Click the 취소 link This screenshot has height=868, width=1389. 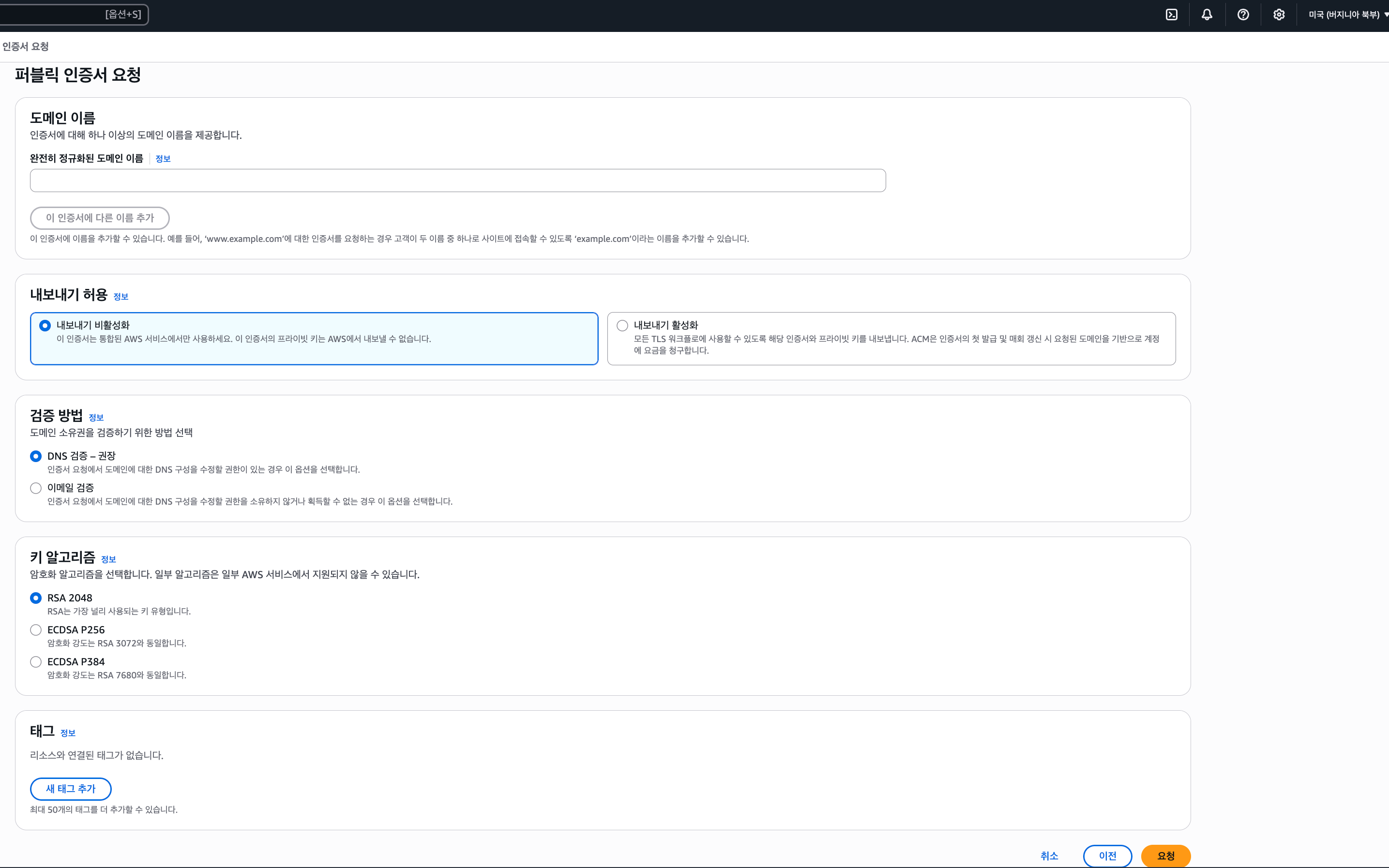coord(1048,856)
